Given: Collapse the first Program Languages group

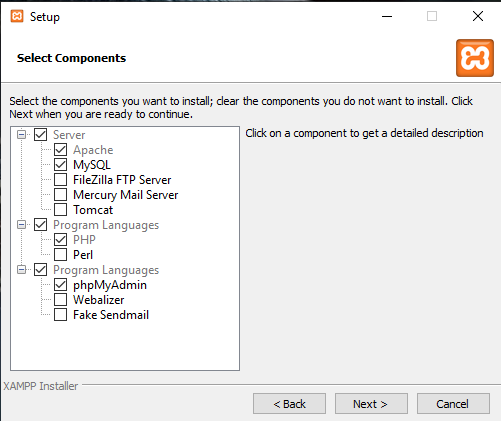Looking at the screenshot, I should point(21,224).
